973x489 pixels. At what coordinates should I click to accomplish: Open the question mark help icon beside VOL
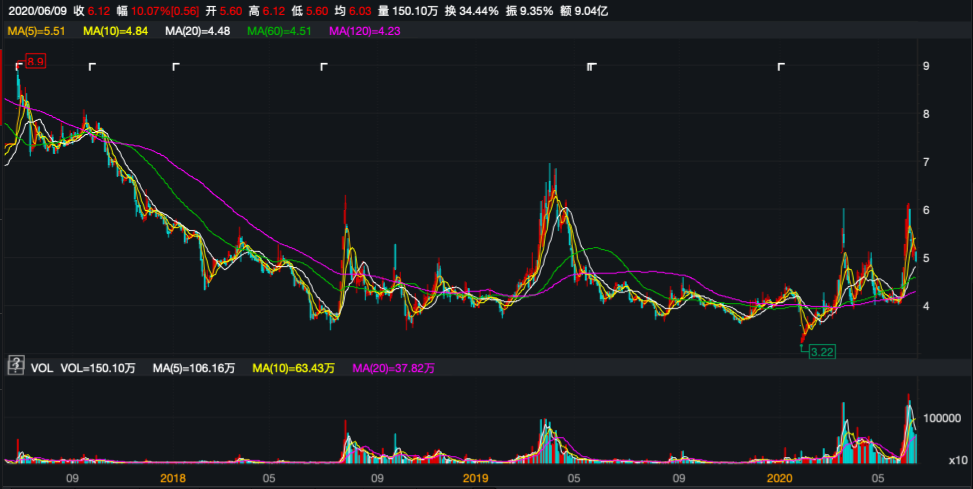16,366
